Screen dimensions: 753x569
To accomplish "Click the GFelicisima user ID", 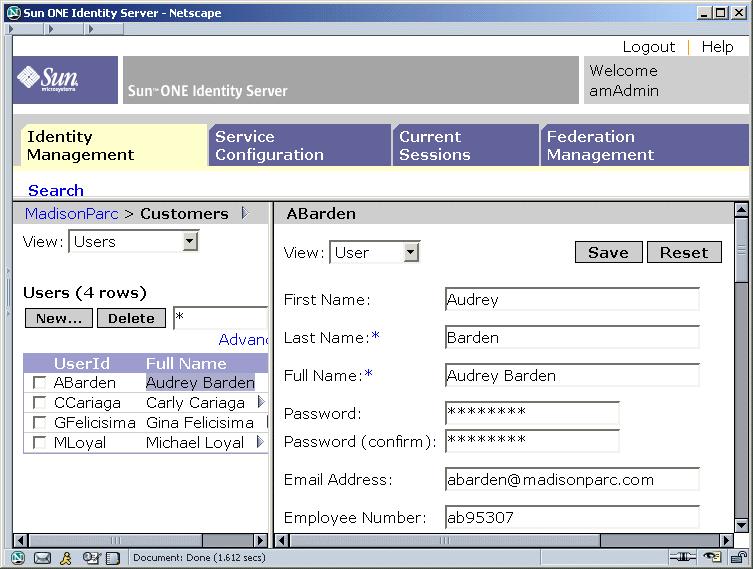I will click(x=95, y=423).
